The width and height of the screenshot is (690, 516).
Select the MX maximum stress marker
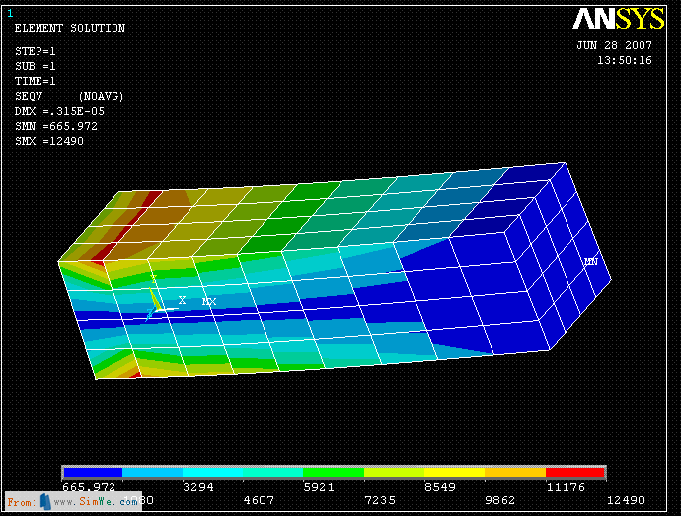(x=209, y=301)
